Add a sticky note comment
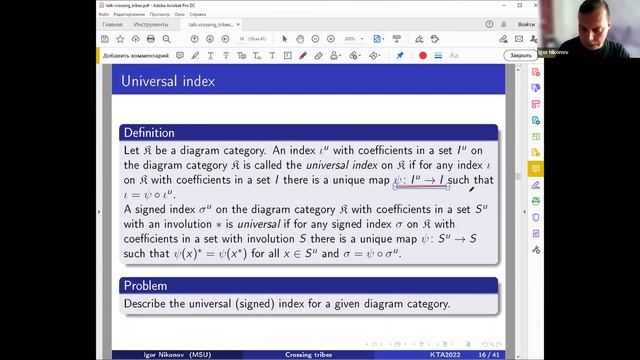Viewport: 640px width, 360px height. click(x=180, y=56)
